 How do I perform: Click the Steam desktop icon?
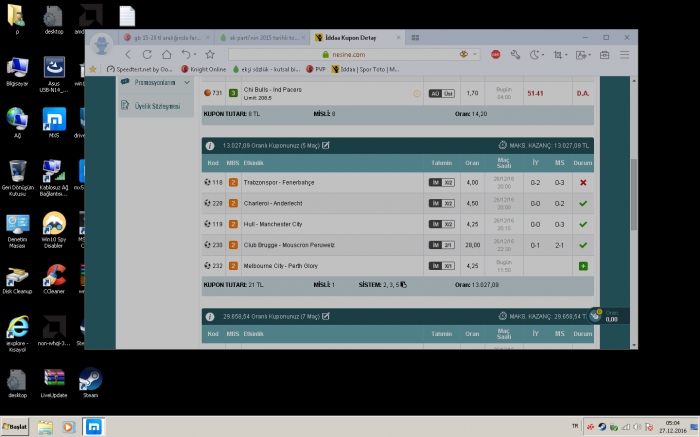91,383
